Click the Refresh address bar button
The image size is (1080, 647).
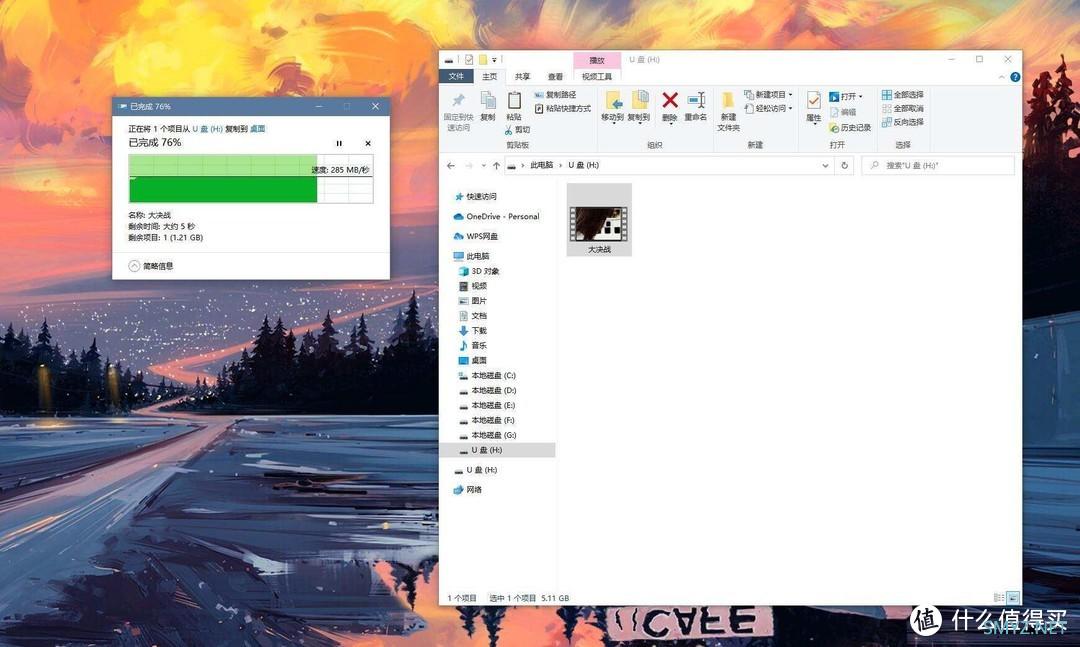(844, 165)
